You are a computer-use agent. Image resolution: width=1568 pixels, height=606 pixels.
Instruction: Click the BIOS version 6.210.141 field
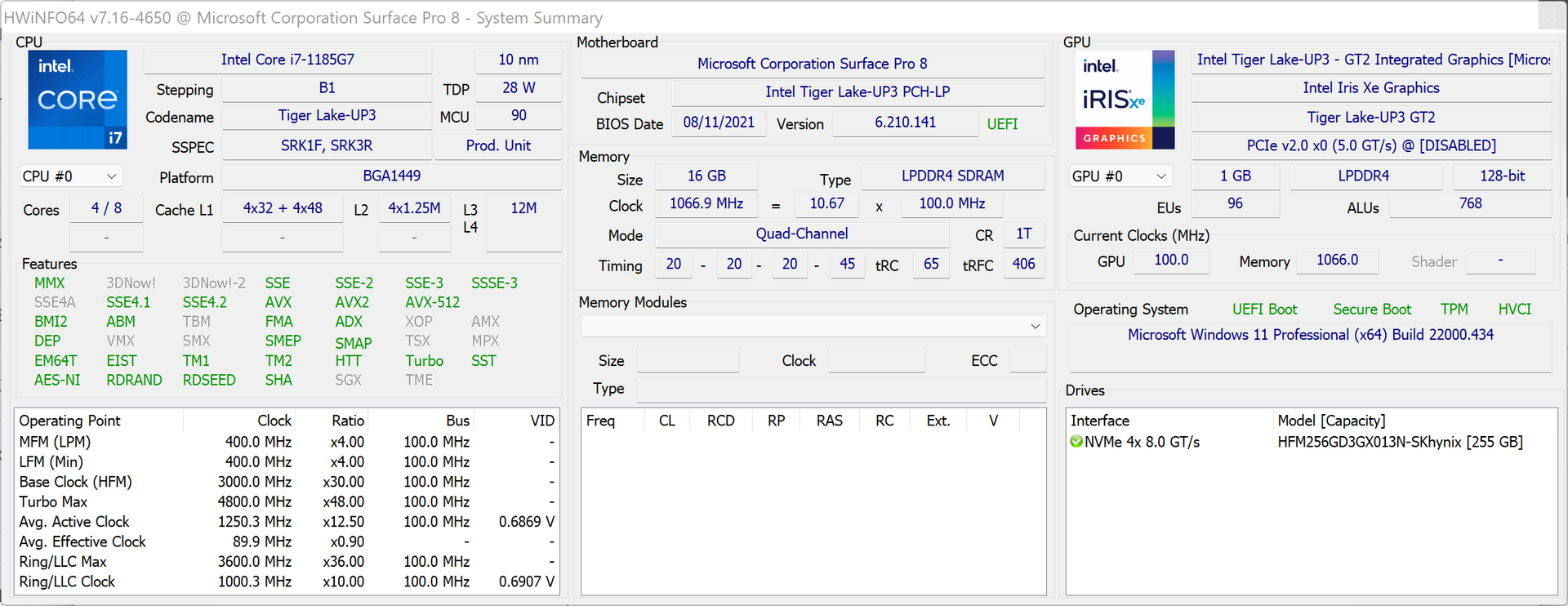pyautogui.click(x=905, y=123)
